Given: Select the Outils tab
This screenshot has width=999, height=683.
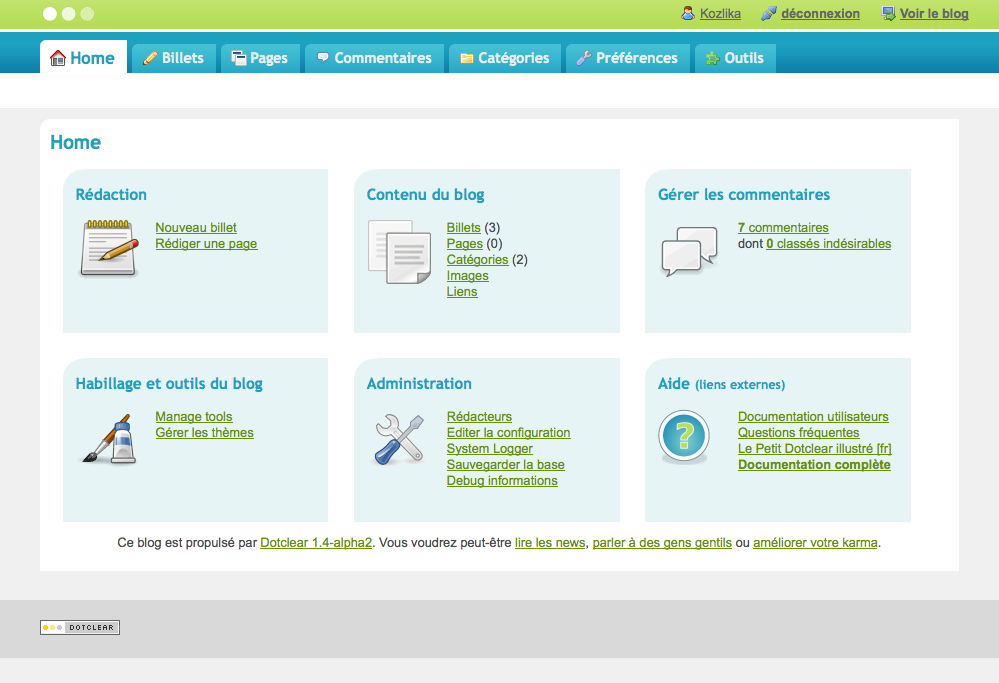Looking at the screenshot, I should 734,58.
